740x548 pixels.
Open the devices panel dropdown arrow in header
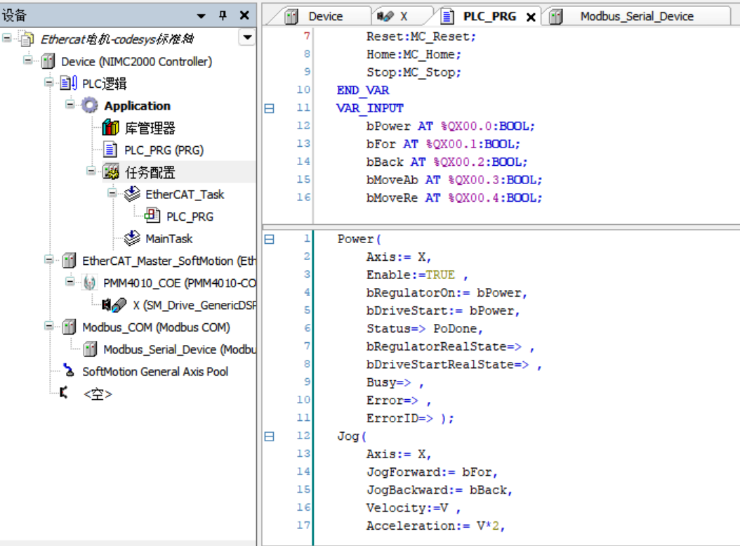click(202, 15)
